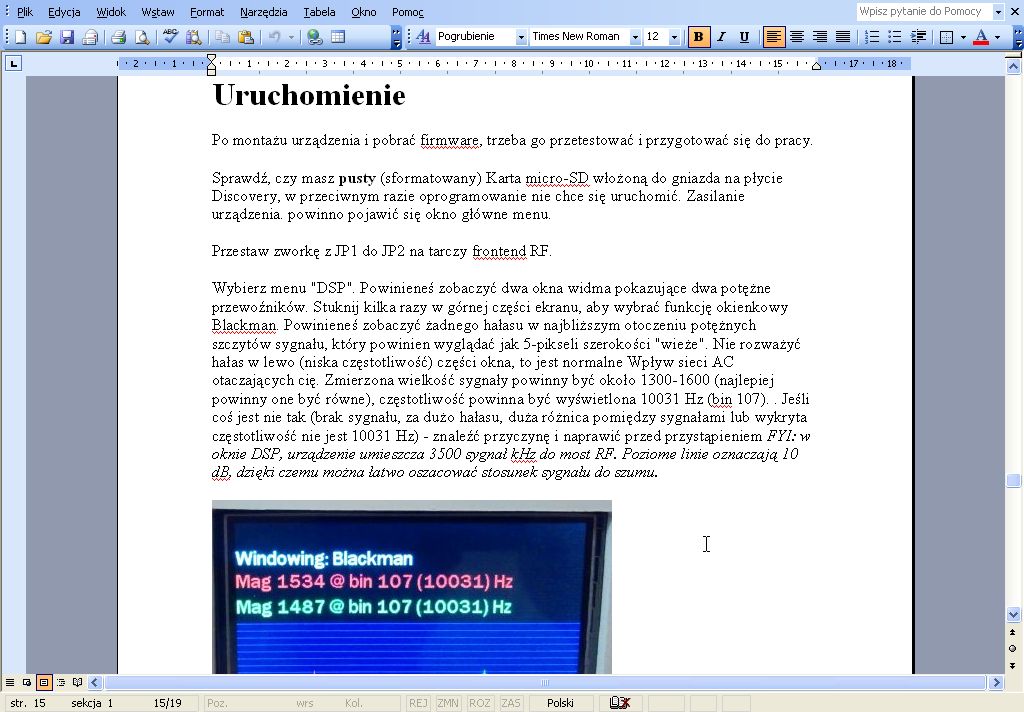The image size is (1024, 712).
Task: Open the Narzędzia menu
Action: coord(263,12)
